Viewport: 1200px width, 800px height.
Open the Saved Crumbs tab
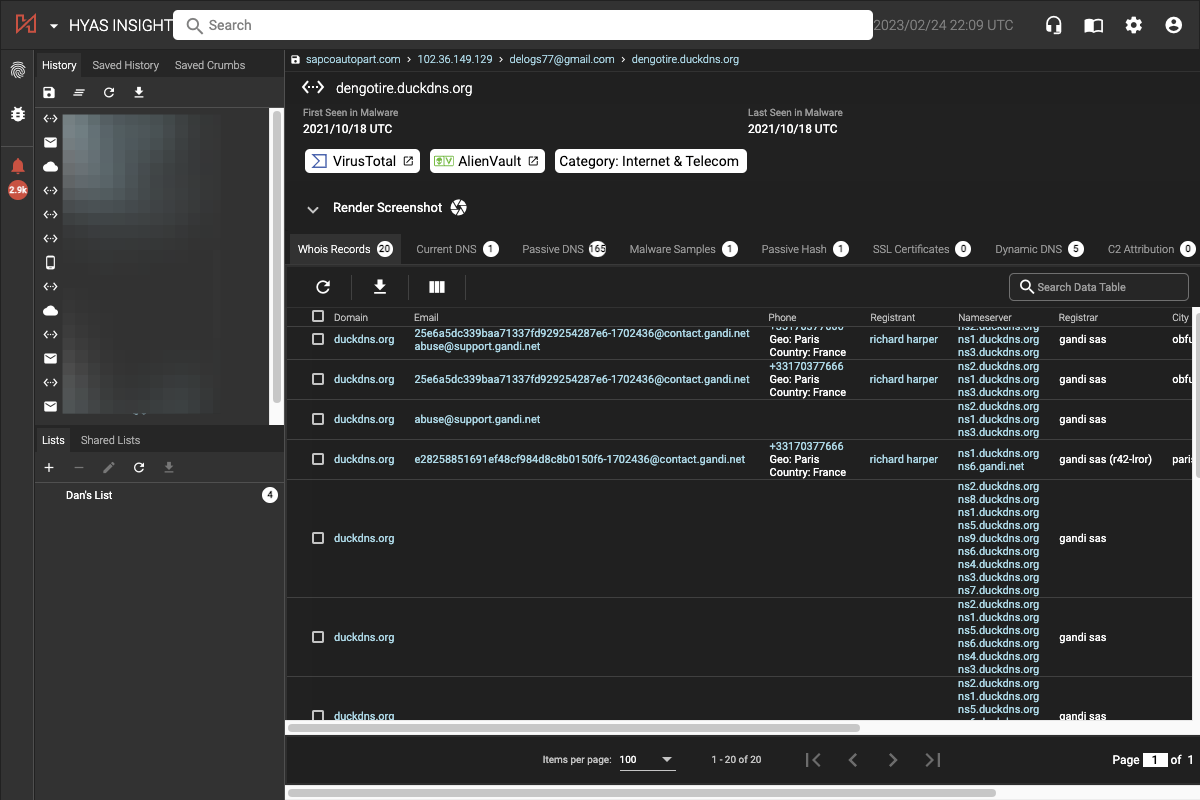pos(209,64)
